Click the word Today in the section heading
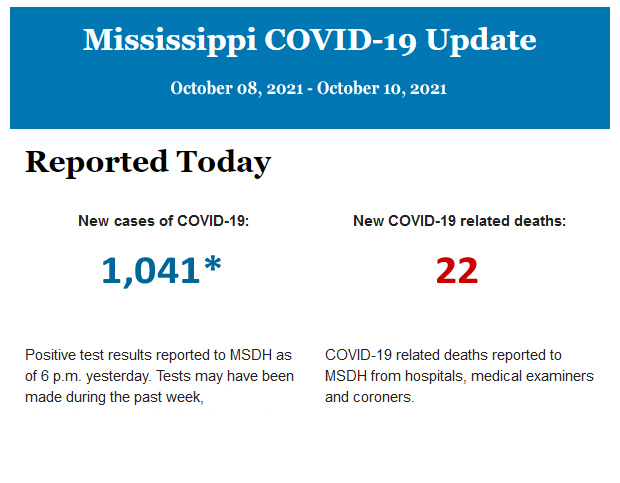 [224, 162]
